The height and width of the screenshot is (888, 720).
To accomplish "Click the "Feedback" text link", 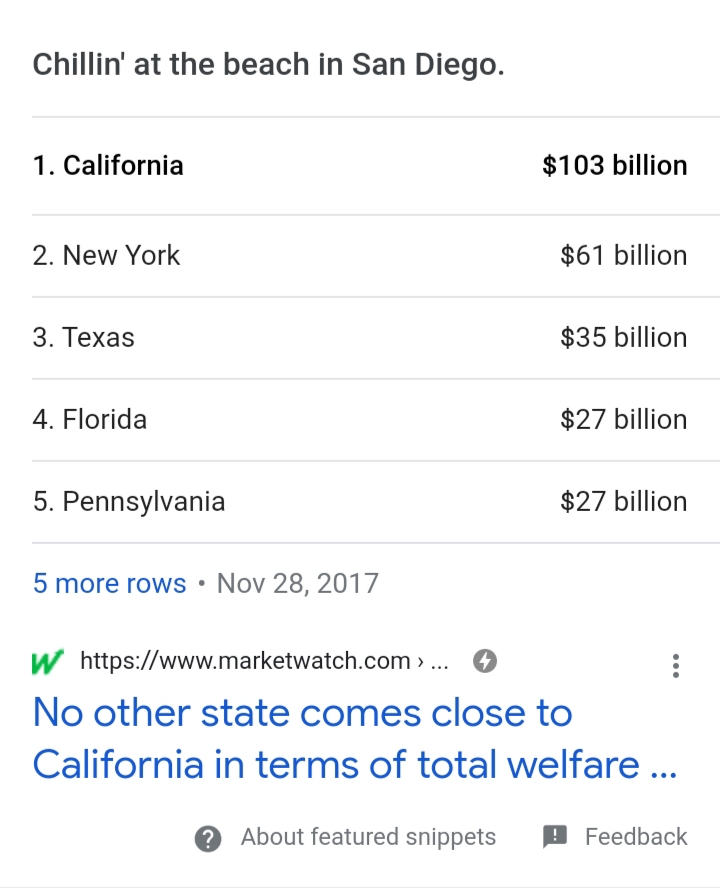I will point(636,837).
